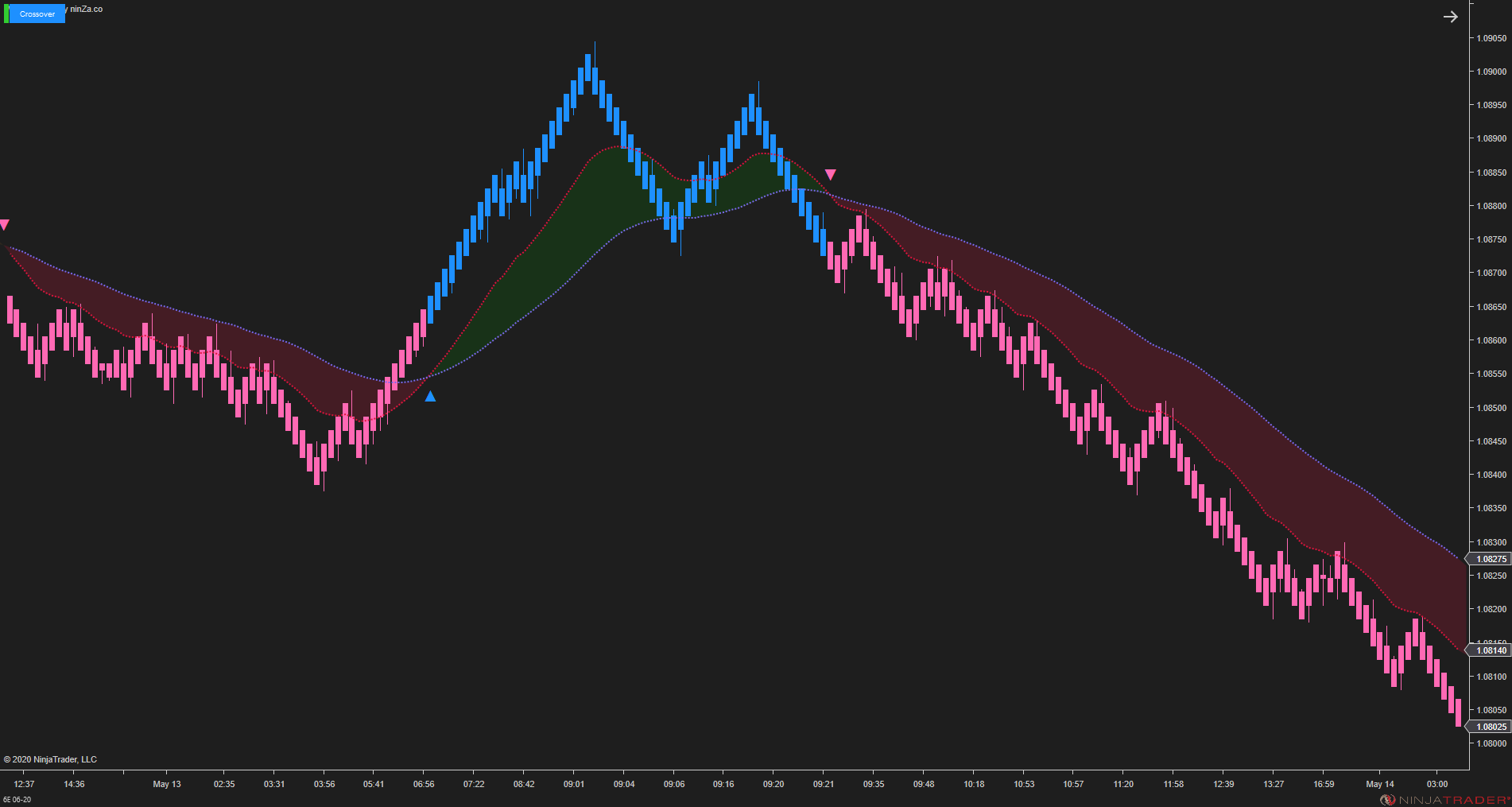Screen dimensions: 1512x807
Task: Select the Crossover tab label
Action: point(35,13)
